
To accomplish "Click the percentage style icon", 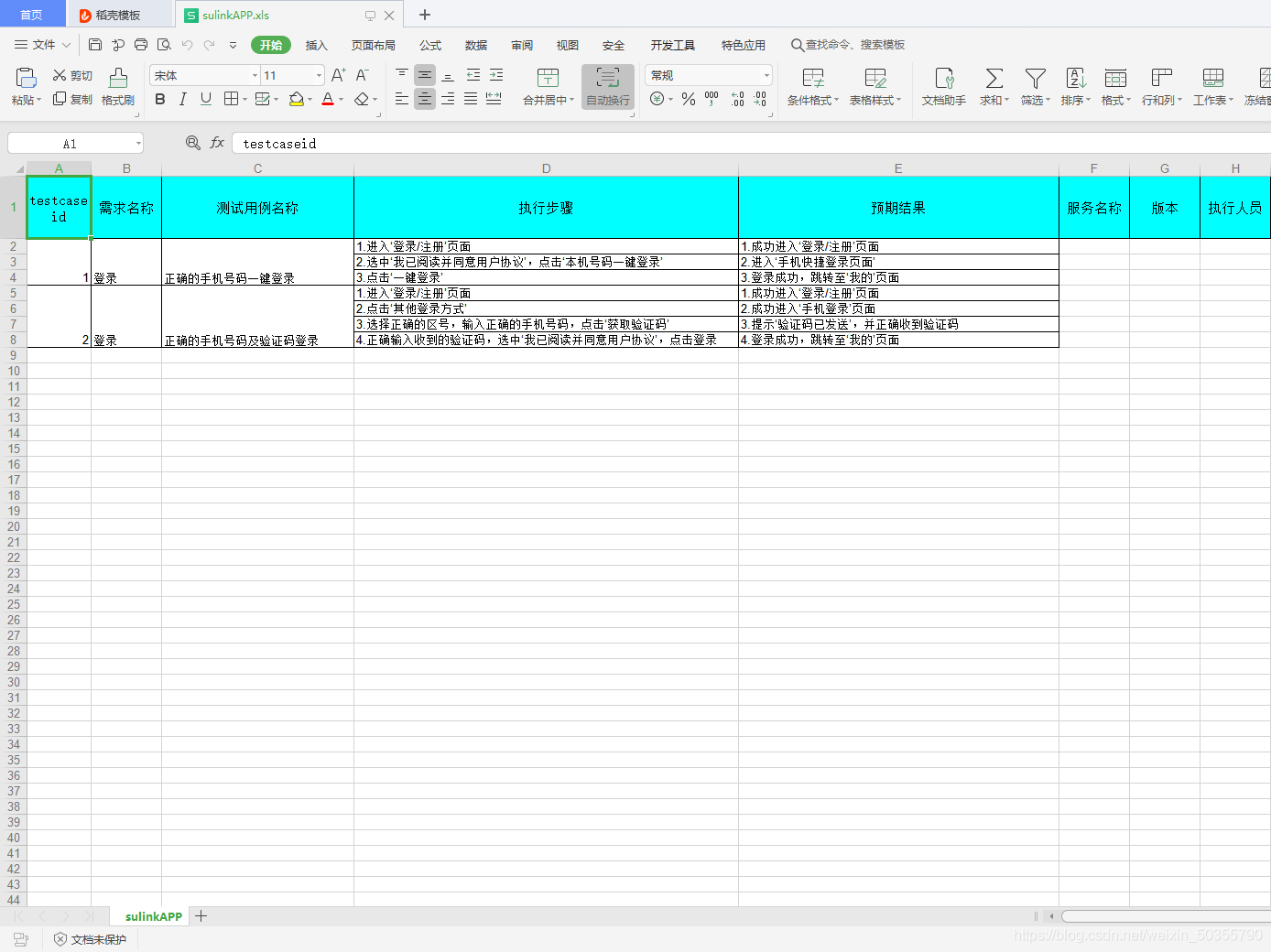I will [x=689, y=99].
